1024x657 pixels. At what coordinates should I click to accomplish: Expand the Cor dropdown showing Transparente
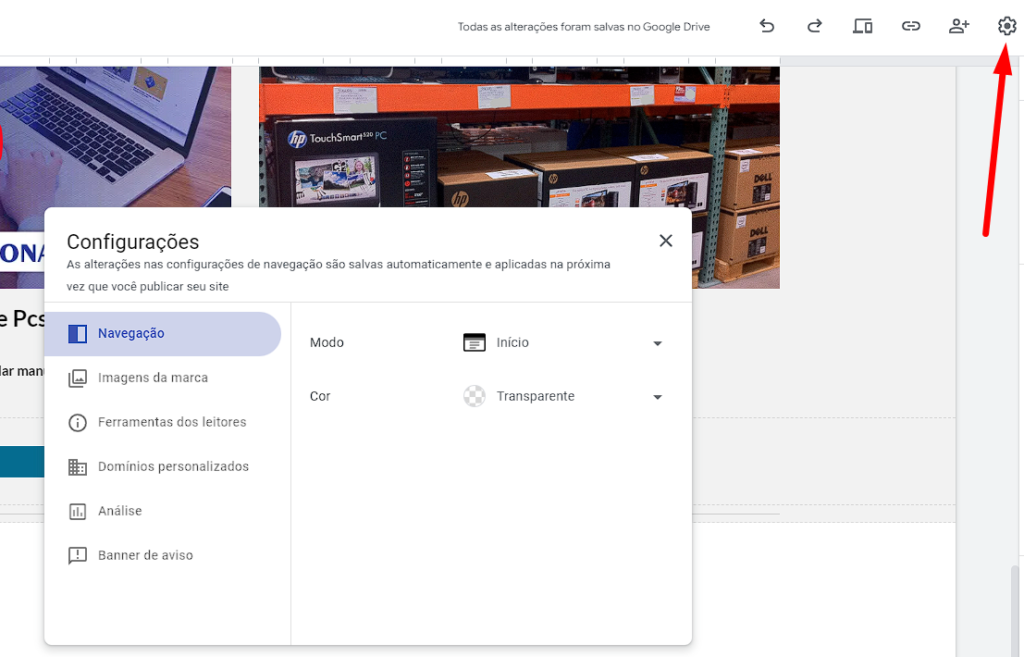click(563, 396)
